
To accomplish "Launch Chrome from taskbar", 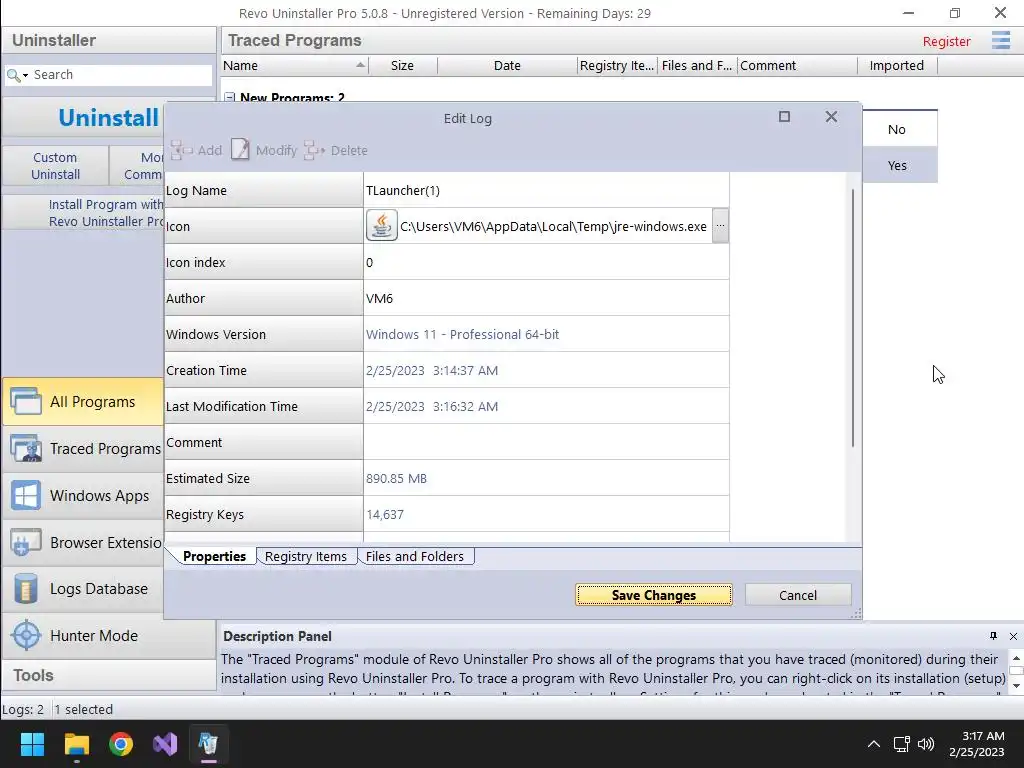I will tap(121, 744).
